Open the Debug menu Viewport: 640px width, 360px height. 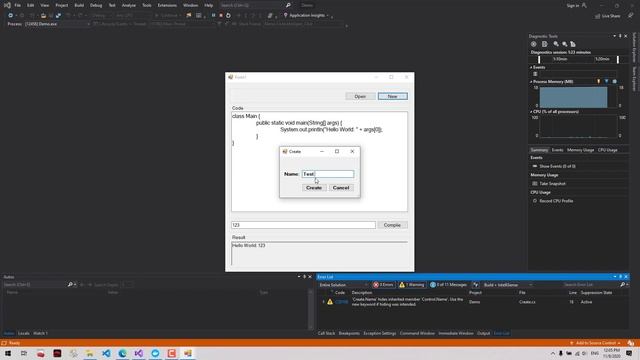point(96,5)
